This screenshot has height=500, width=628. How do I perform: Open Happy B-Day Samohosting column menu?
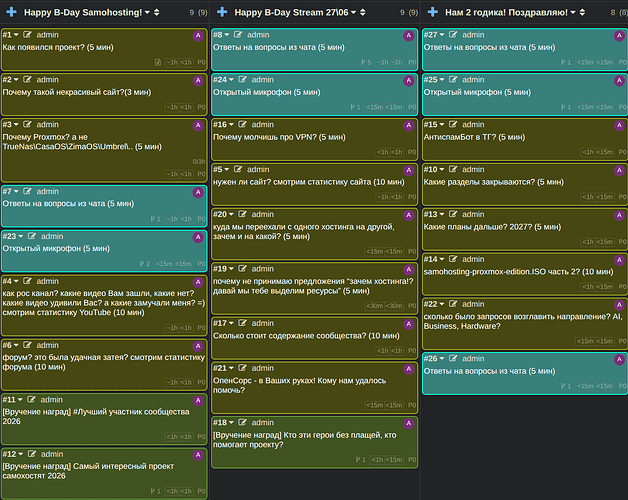click(x=147, y=12)
